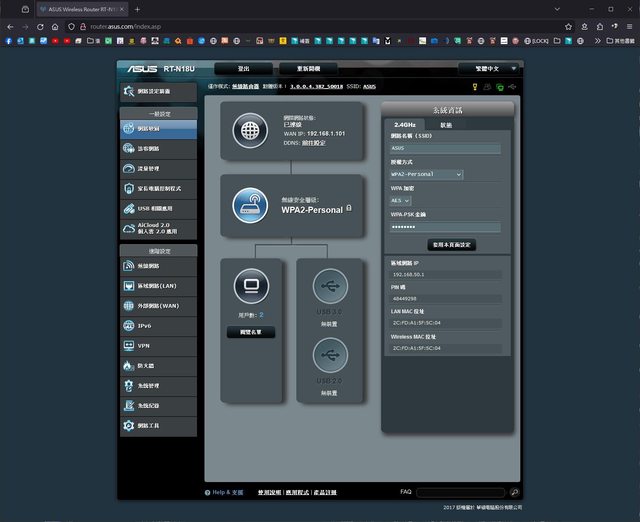This screenshot has width=640, height=522.
Task: Open the Traffic Manager gauge item
Action: point(158,169)
